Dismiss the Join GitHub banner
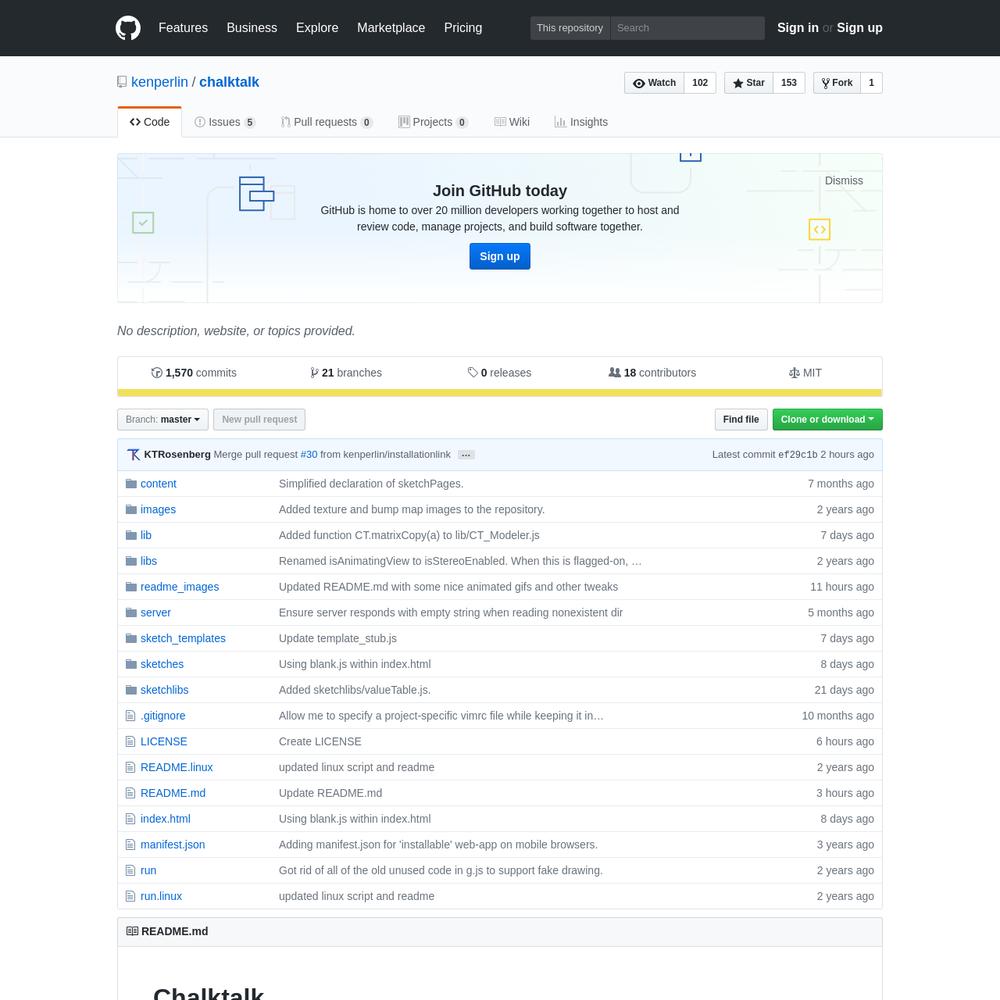The width and height of the screenshot is (1000, 1000). (x=844, y=180)
